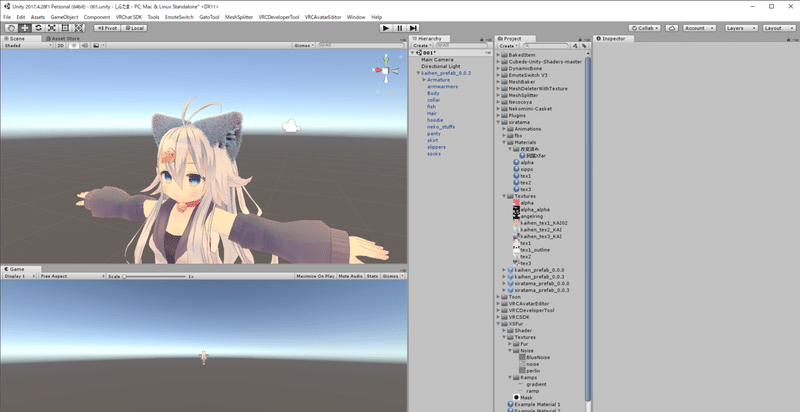
Task: Select the Scale tool
Action: [x=52, y=28]
